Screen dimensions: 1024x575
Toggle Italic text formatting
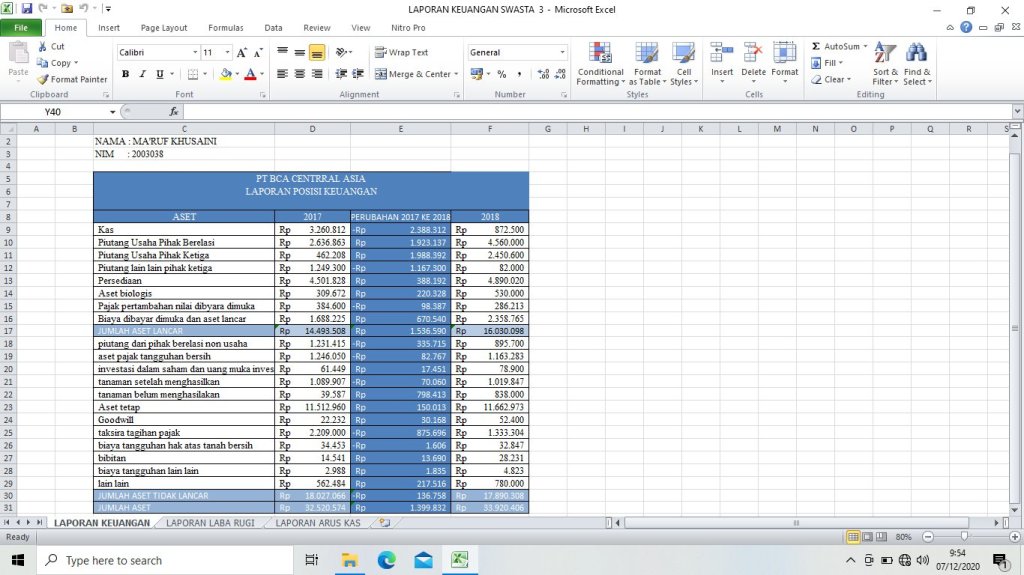pos(143,74)
